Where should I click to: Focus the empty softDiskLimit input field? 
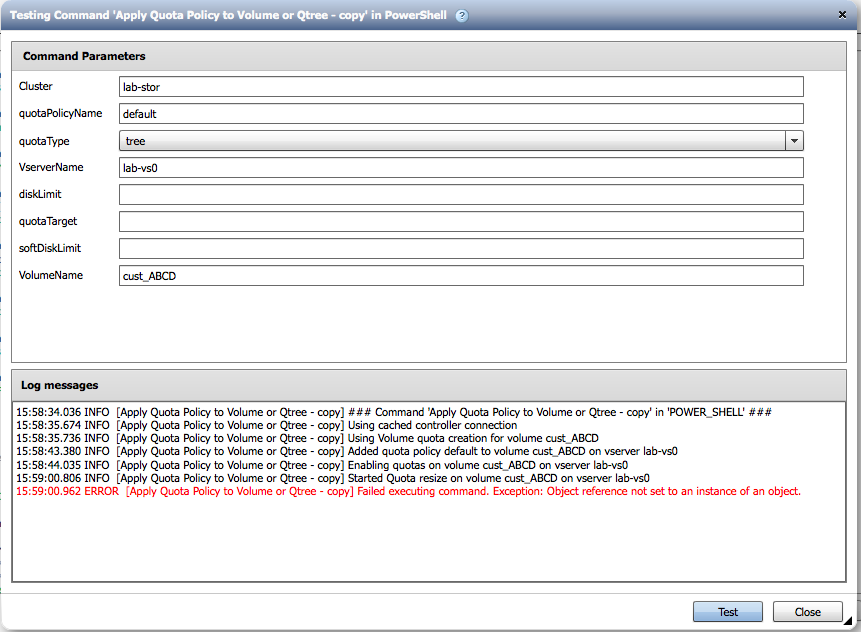click(461, 248)
